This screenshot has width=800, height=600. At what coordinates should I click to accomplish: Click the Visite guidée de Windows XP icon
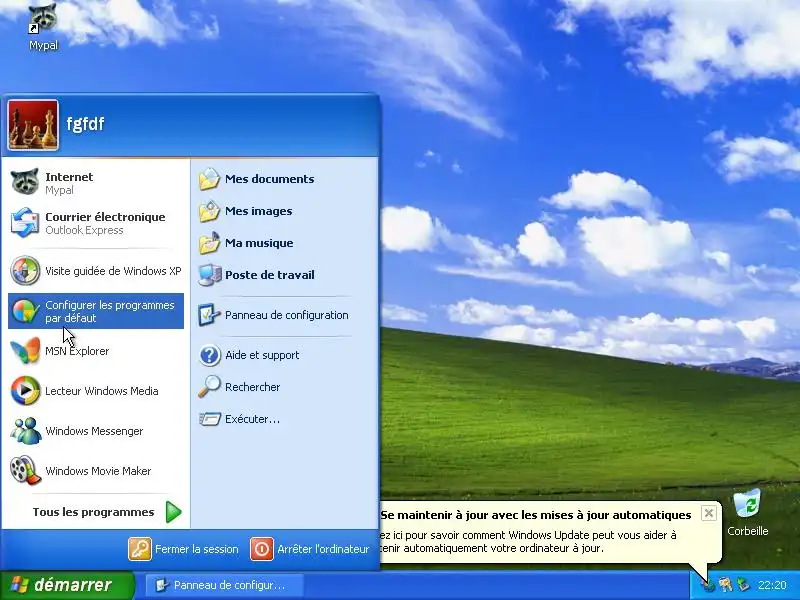coord(24,270)
